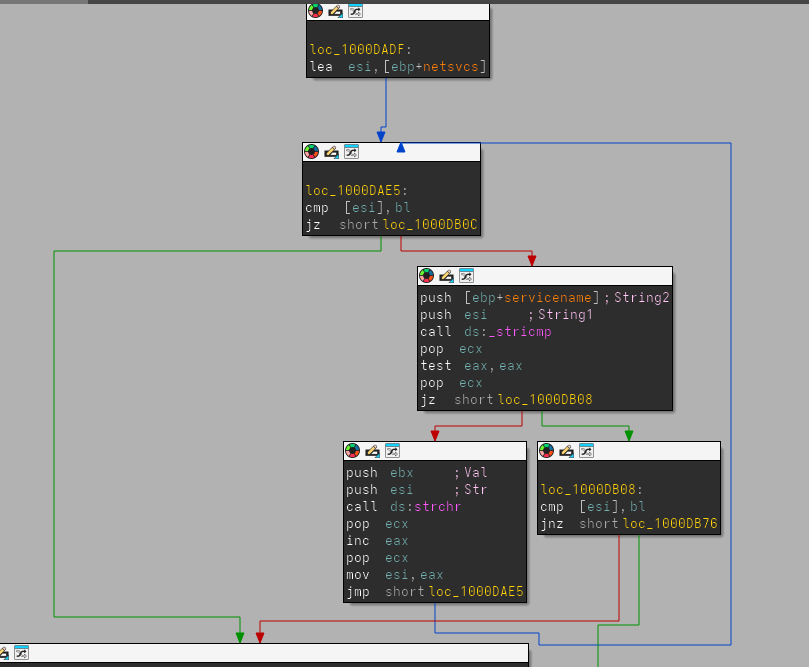Click the pencil icon on the loc_1000DAE5 block
The height and width of the screenshot is (667, 809).
(x=331, y=152)
